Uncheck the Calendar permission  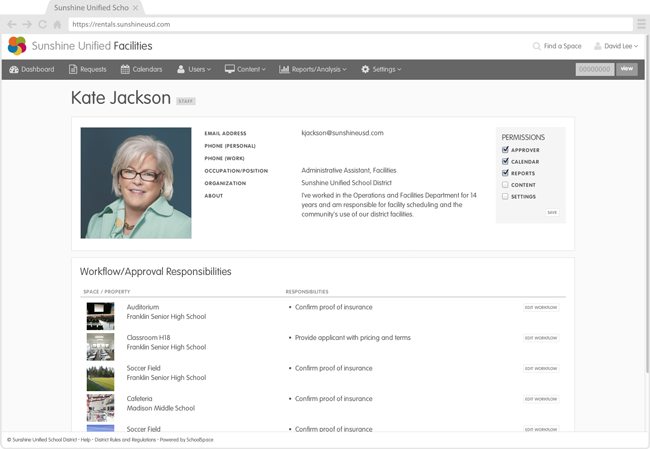click(x=505, y=161)
